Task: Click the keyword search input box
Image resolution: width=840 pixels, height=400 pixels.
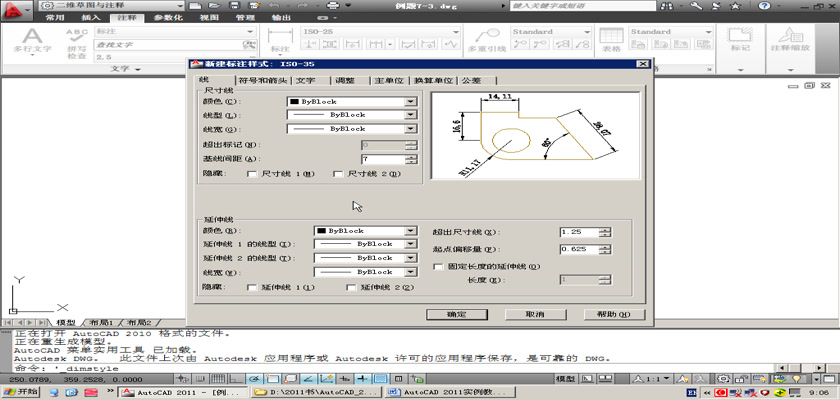Action: click(x=583, y=6)
